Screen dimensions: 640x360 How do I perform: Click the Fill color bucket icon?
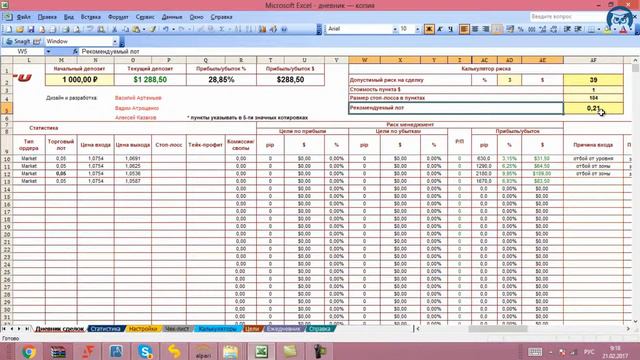click(x=607, y=29)
